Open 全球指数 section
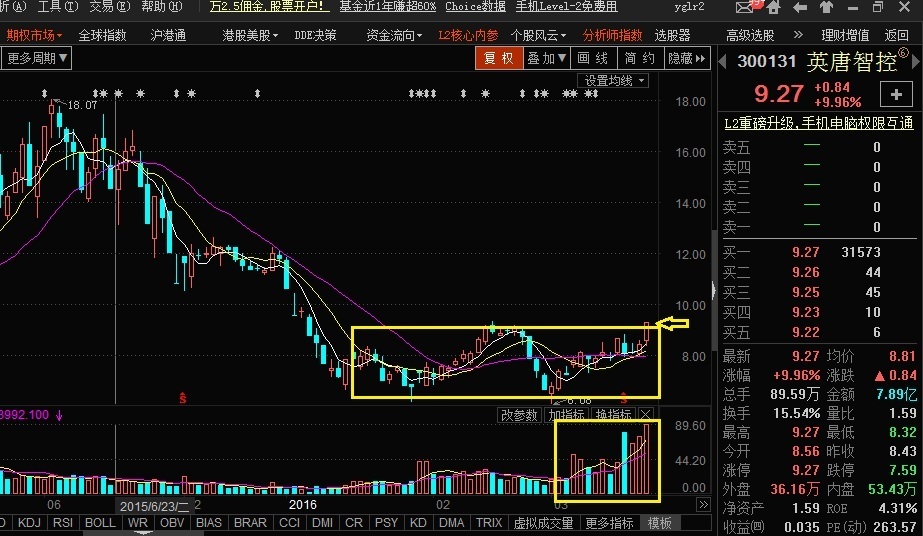The width and height of the screenshot is (923, 536). [x=102, y=35]
